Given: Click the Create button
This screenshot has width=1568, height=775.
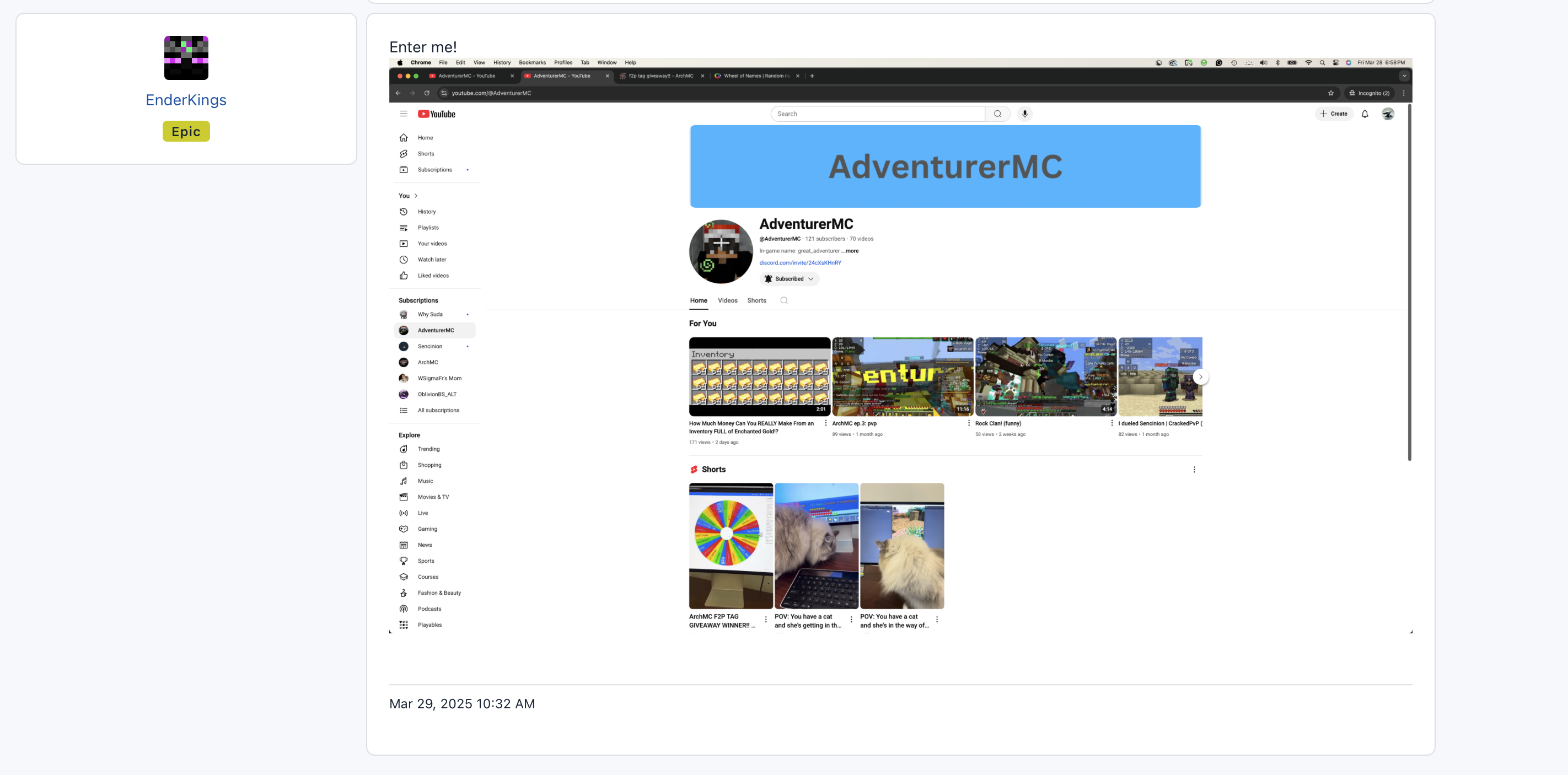Looking at the screenshot, I should click(1334, 114).
